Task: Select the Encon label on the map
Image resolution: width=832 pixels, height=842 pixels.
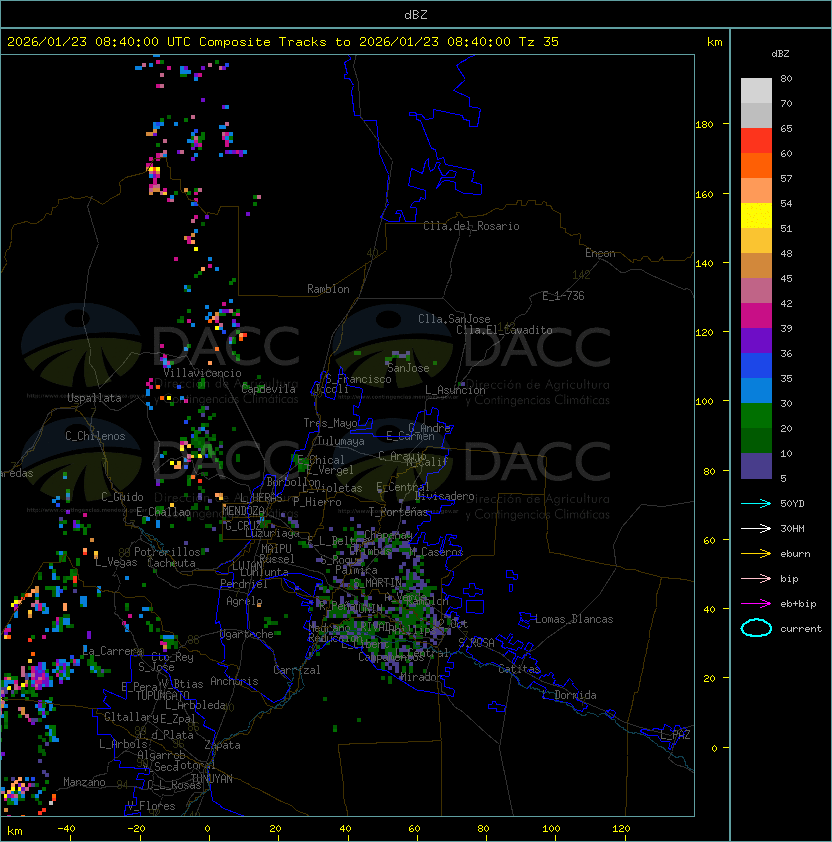Action: [x=600, y=253]
